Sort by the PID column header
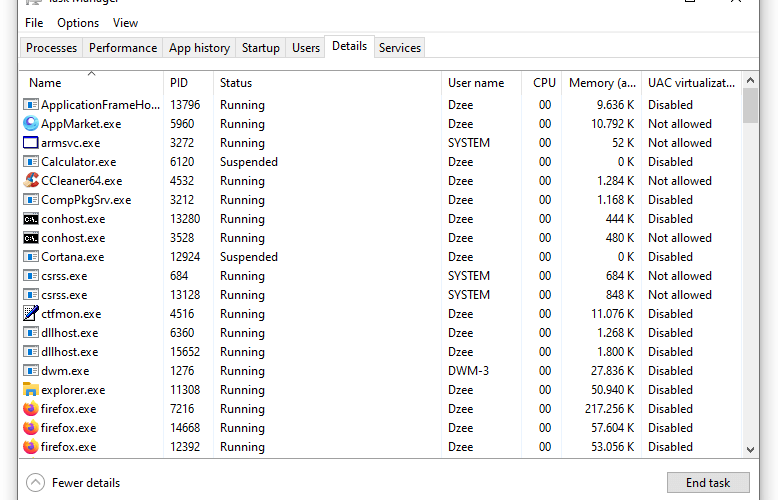This screenshot has width=779, height=500. 188,83
